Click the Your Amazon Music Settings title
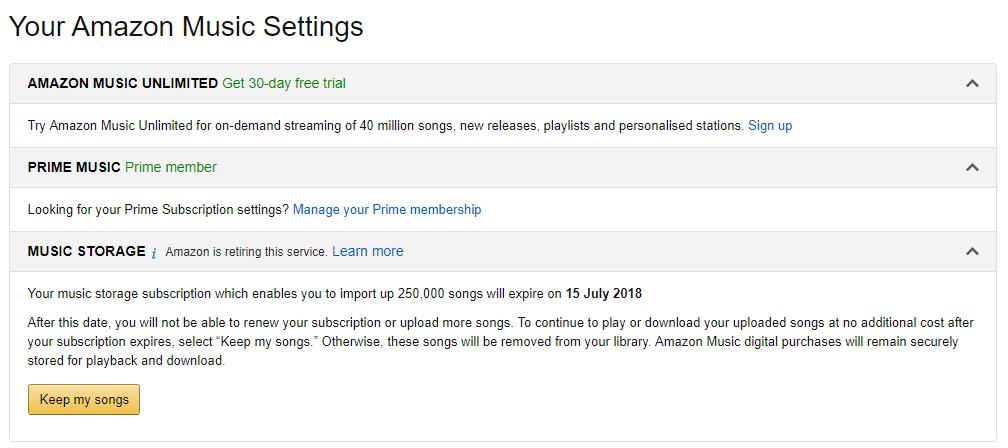Screen dimensions: 1008x448 click(x=186, y=27)
